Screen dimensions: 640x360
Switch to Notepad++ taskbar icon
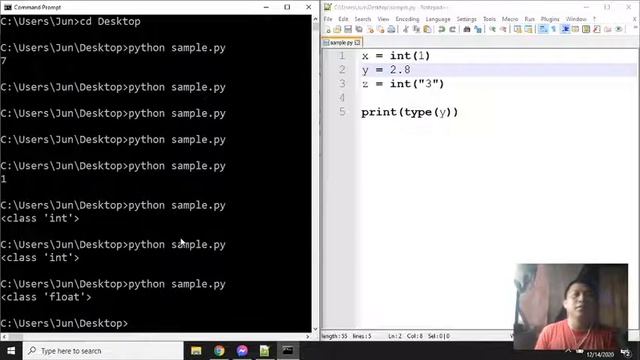[264, 351]
